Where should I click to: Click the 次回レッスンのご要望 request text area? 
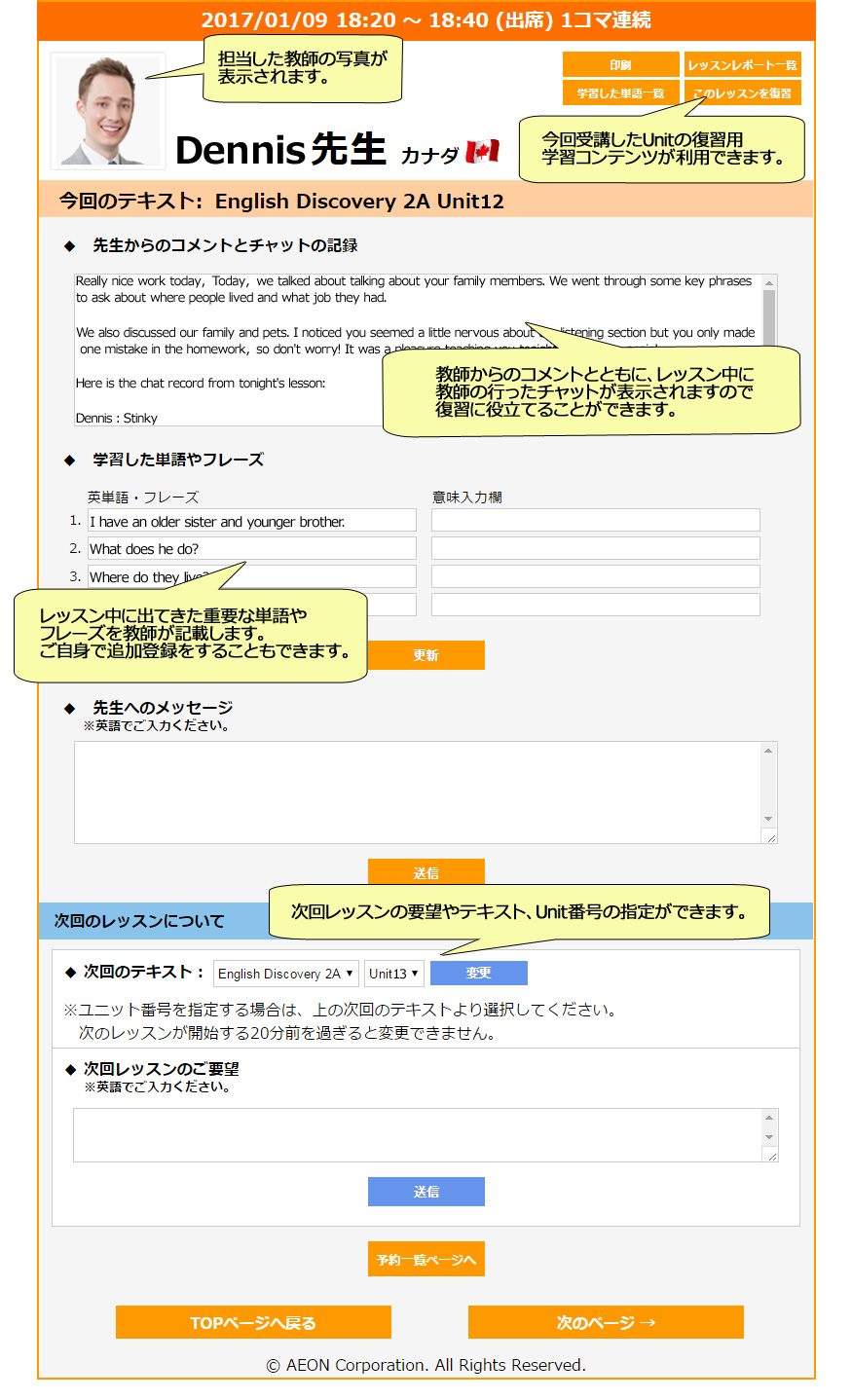pos(417,1135)
